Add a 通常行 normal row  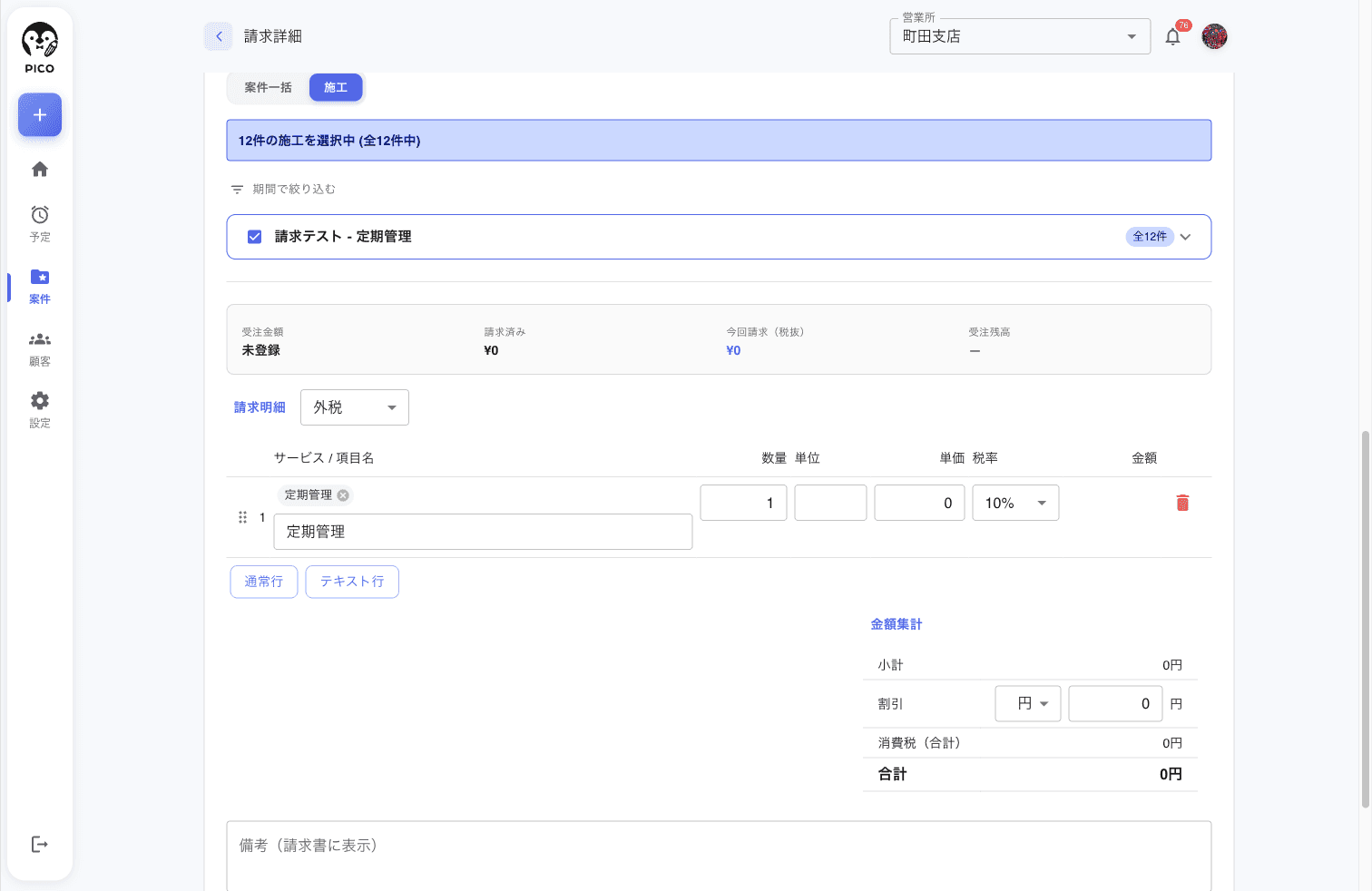click(x=264, y=582)
